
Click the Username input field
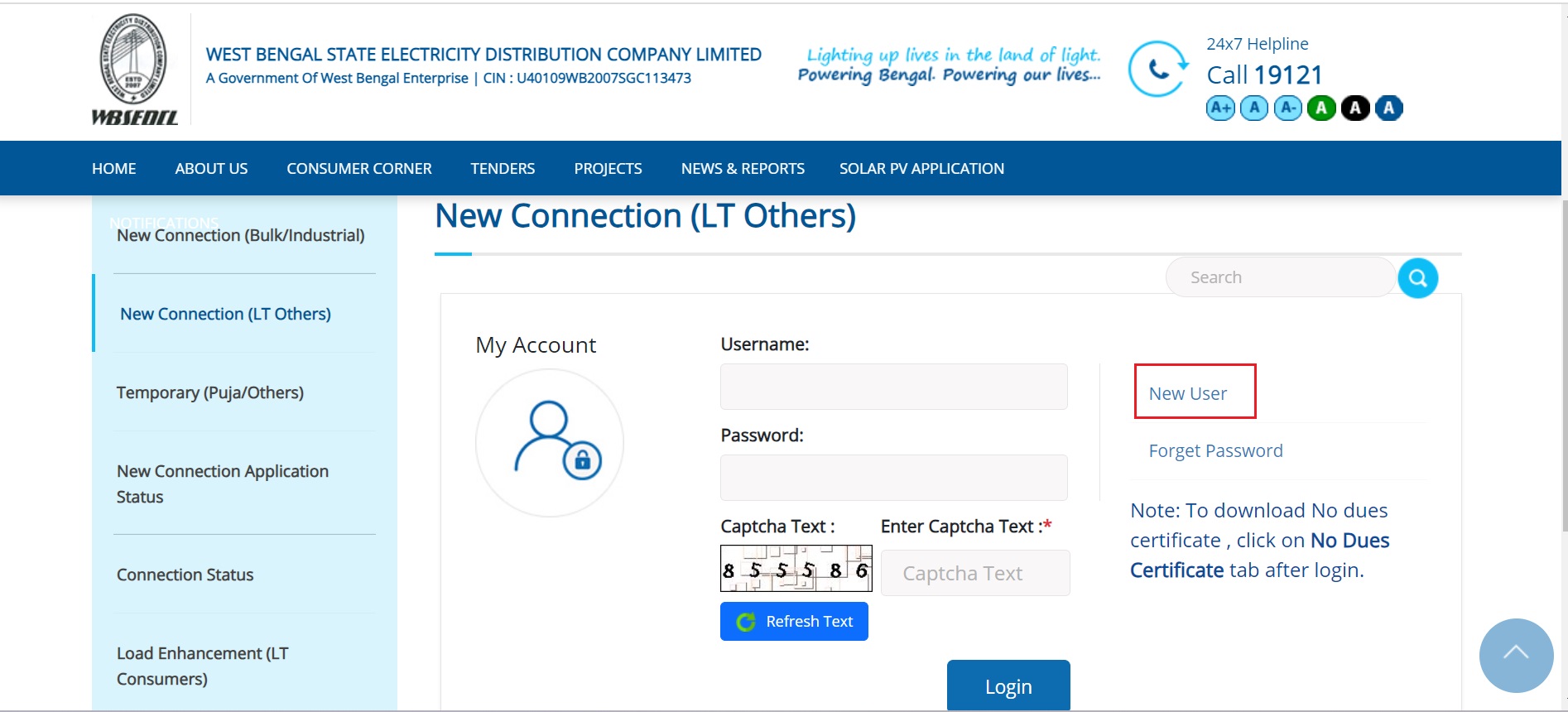[893, 386]
